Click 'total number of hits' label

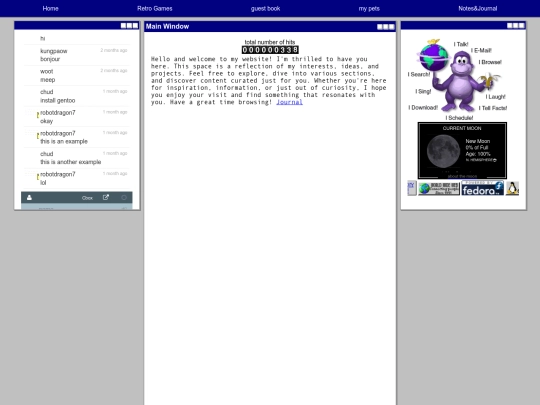[x=270, y=42]
